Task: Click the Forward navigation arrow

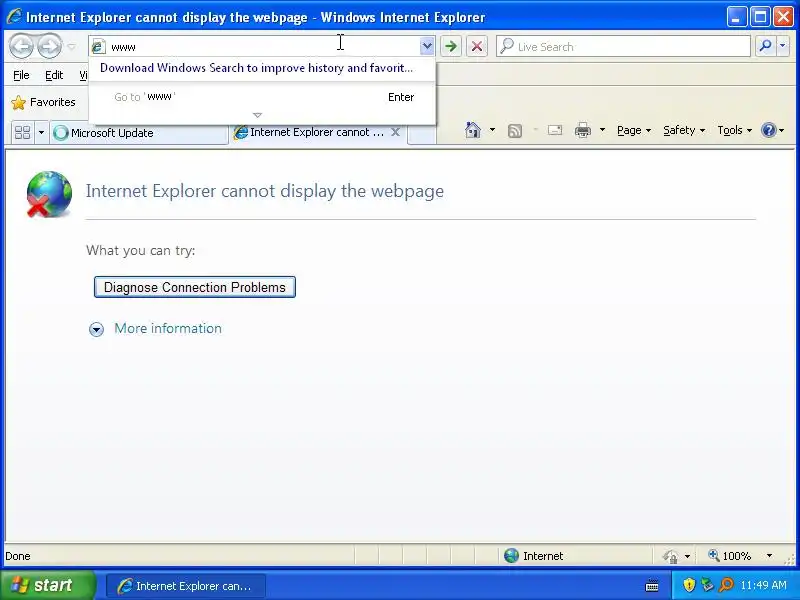Action: pos(49,47)
